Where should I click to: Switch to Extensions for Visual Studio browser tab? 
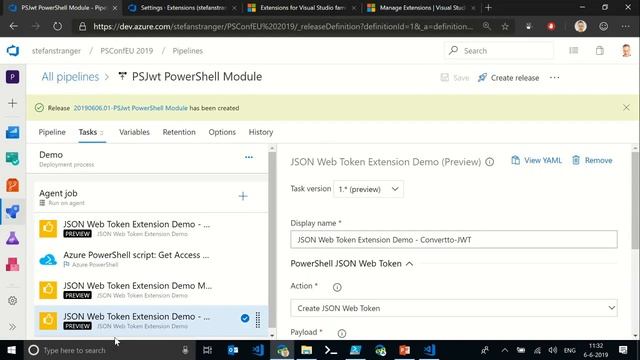click(302, 8)
